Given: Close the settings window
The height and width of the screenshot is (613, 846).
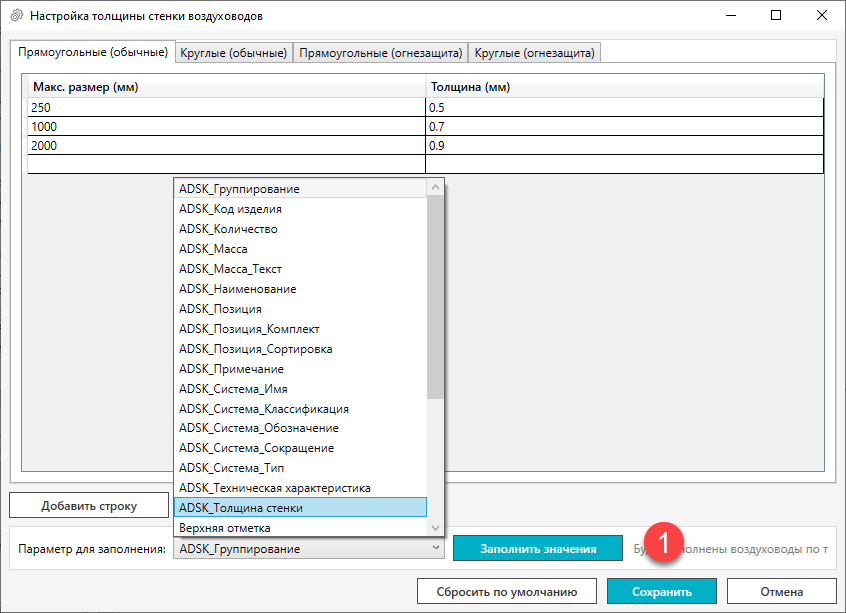Looking at the screenshot, I should coord(822,15).
